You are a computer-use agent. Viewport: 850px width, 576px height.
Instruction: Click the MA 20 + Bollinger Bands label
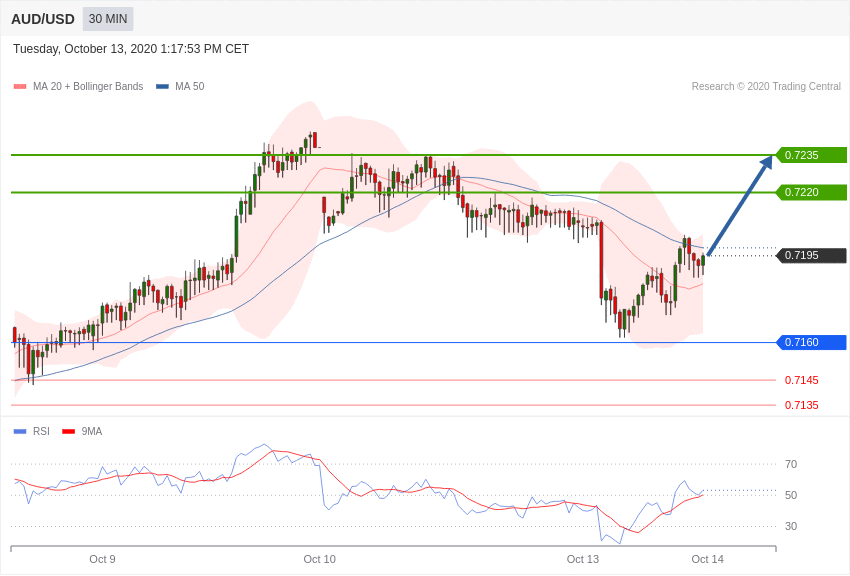[x=88, y=86]
